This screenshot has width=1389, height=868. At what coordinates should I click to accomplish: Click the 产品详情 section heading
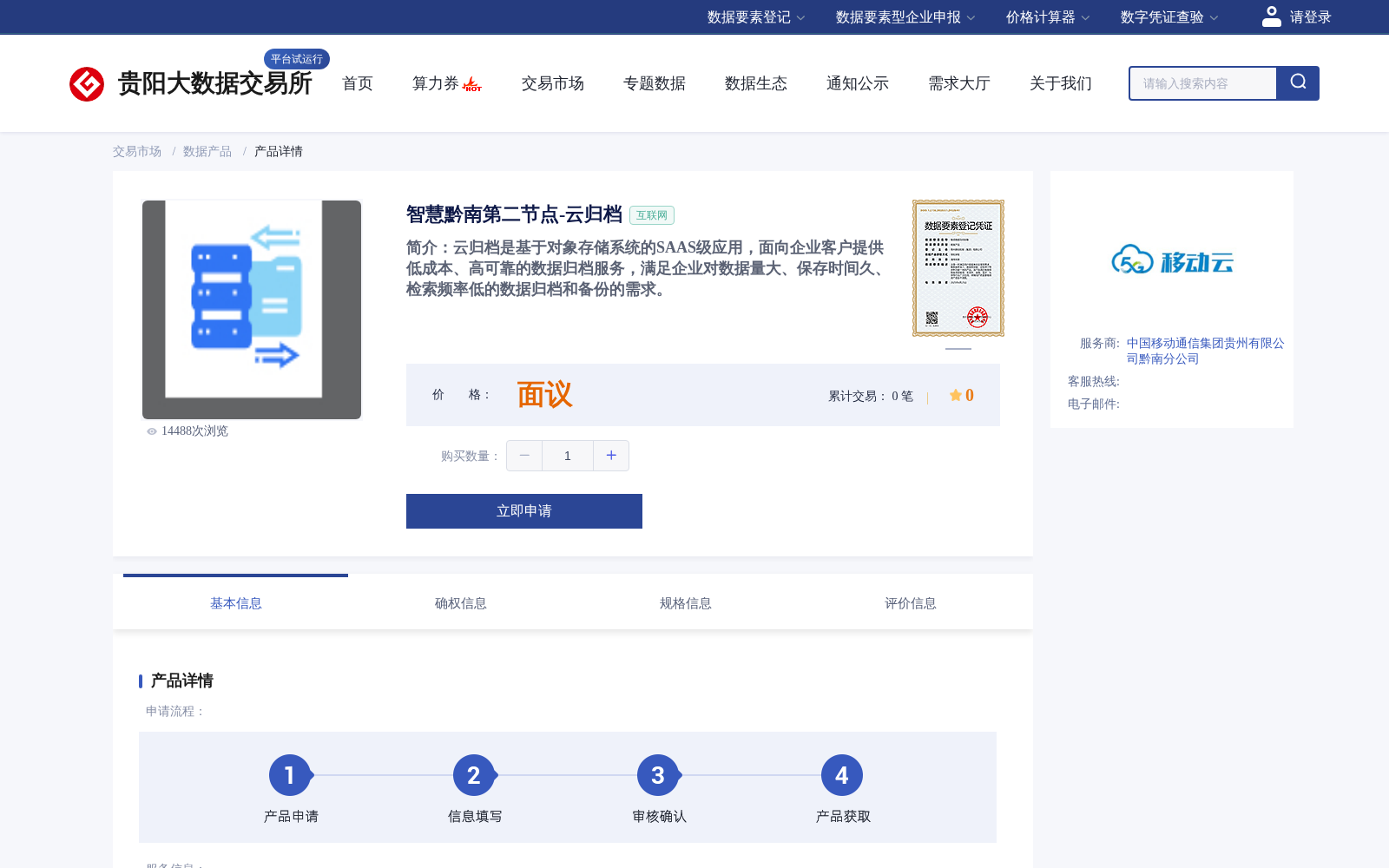coord(182,681)
